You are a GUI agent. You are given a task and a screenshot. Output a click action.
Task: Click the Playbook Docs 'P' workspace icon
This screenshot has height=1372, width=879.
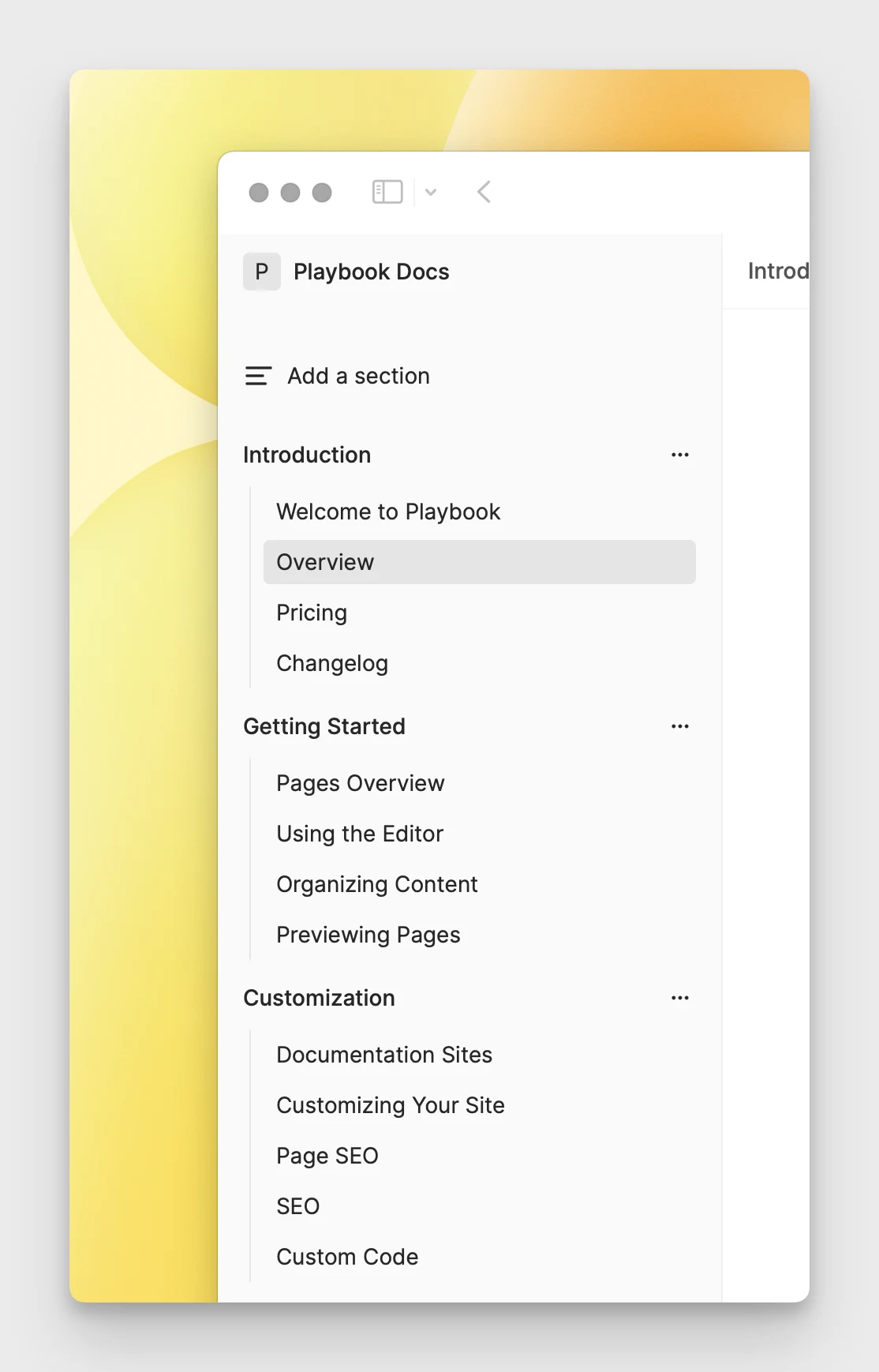[262, 272]
